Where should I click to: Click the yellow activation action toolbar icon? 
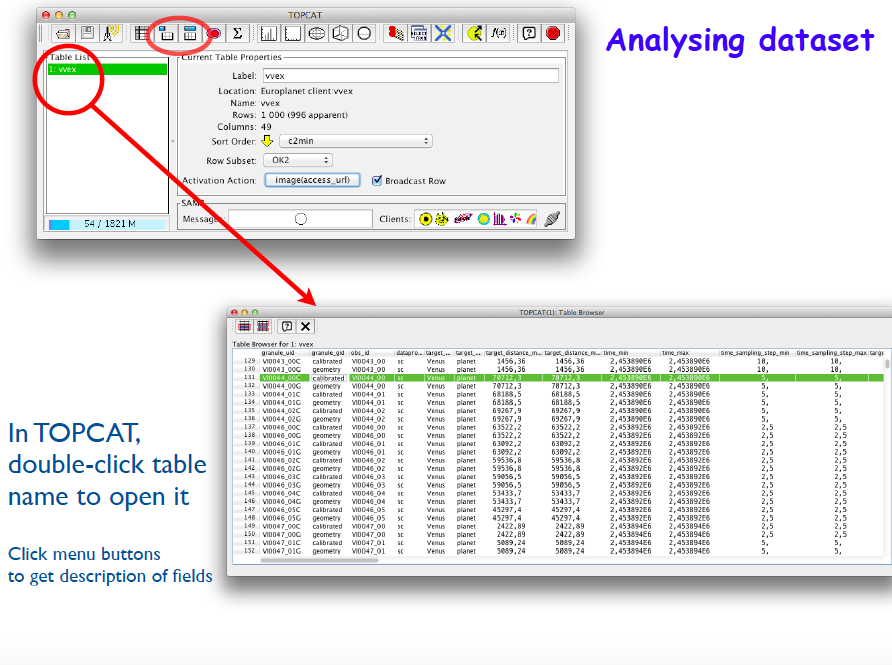(474, 34)
